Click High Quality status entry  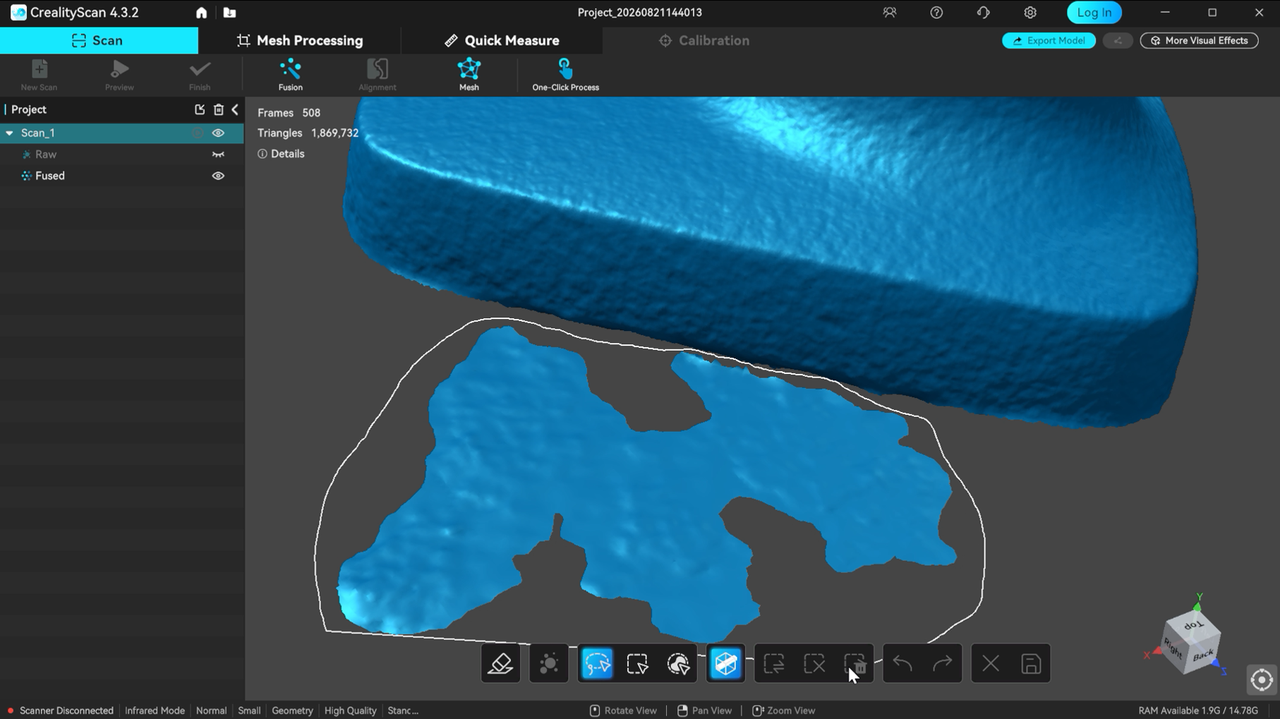pyautogui.click(x=350, y=711)
